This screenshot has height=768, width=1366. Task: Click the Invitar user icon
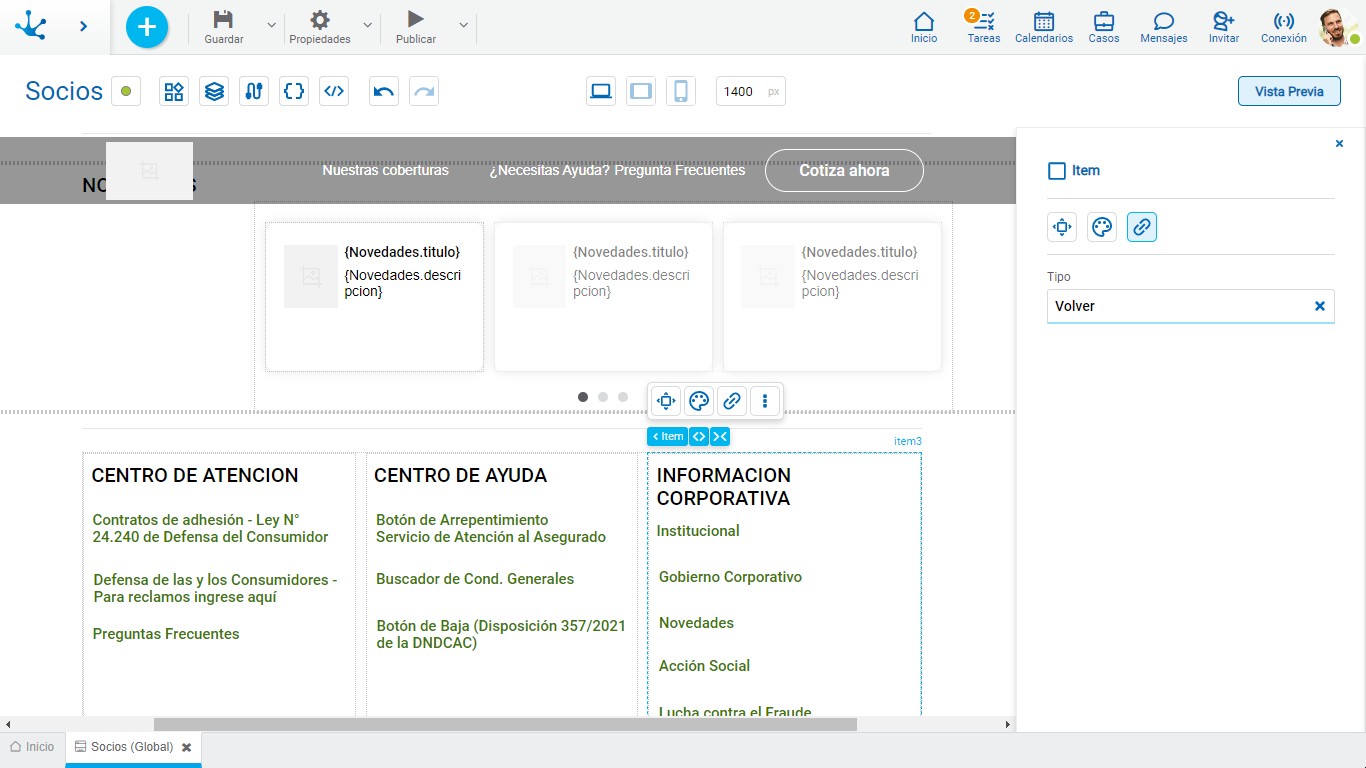[x=1224, y=21]
